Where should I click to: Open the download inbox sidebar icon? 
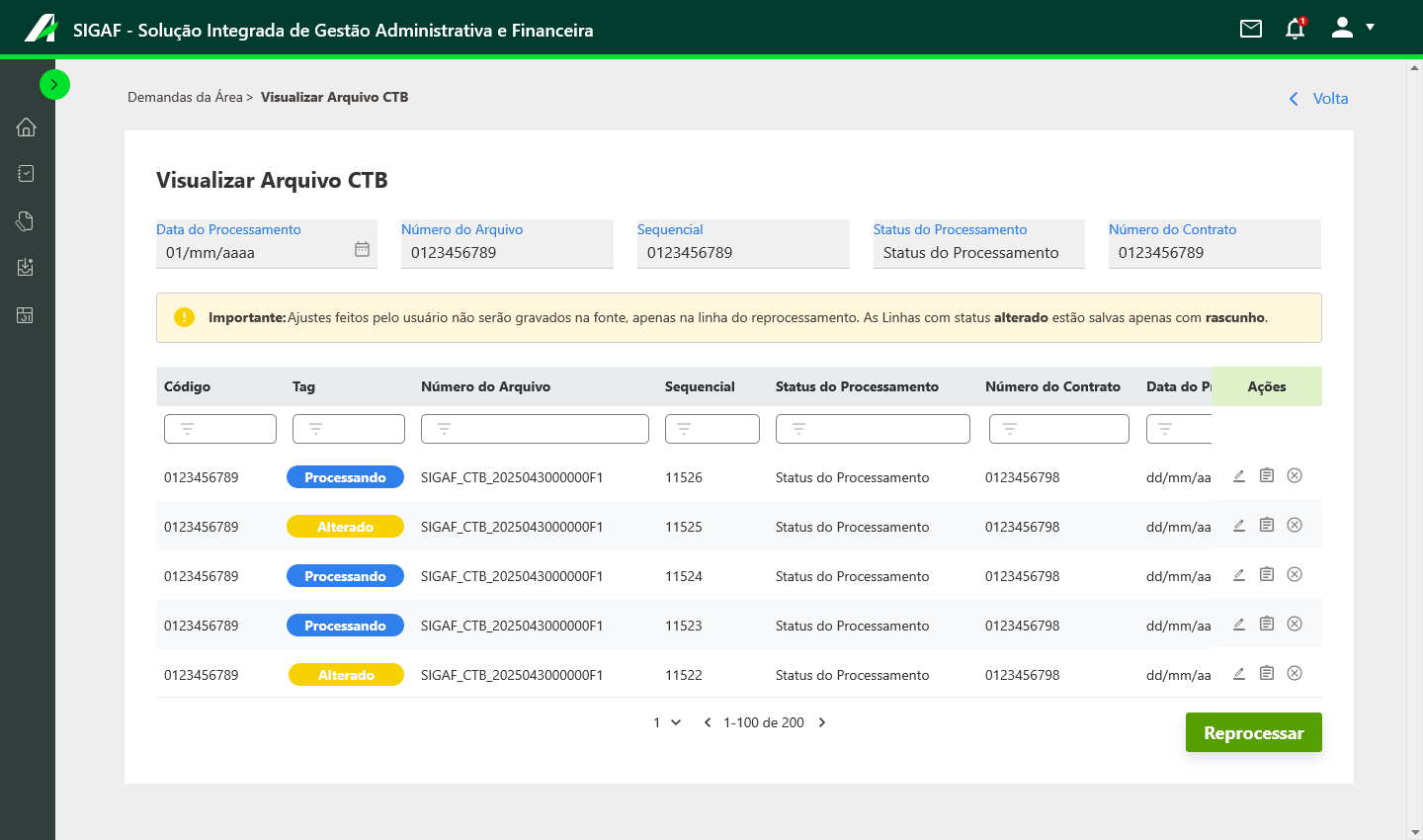[x=27, y=268]
